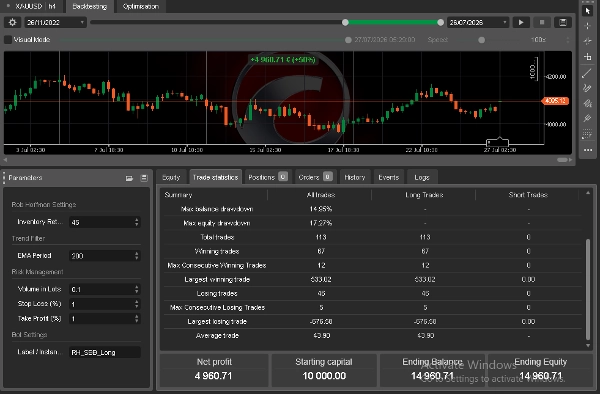Click the Label field RH_SEB_Long
The image size is (600, 394).
pos(105,352)
